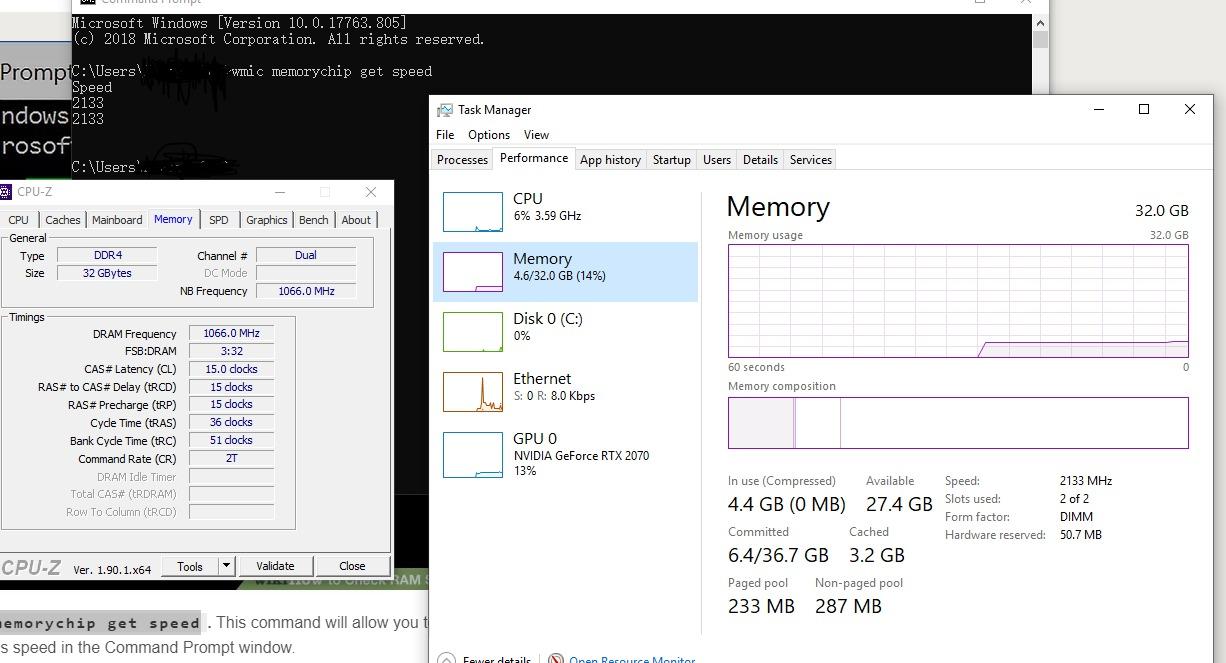Click the Cached 3.2 GB value

click(877, 555)
